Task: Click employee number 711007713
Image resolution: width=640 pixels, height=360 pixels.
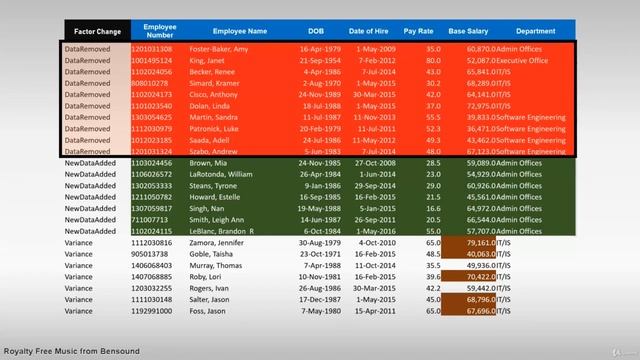Action: (x=149, y=220)
